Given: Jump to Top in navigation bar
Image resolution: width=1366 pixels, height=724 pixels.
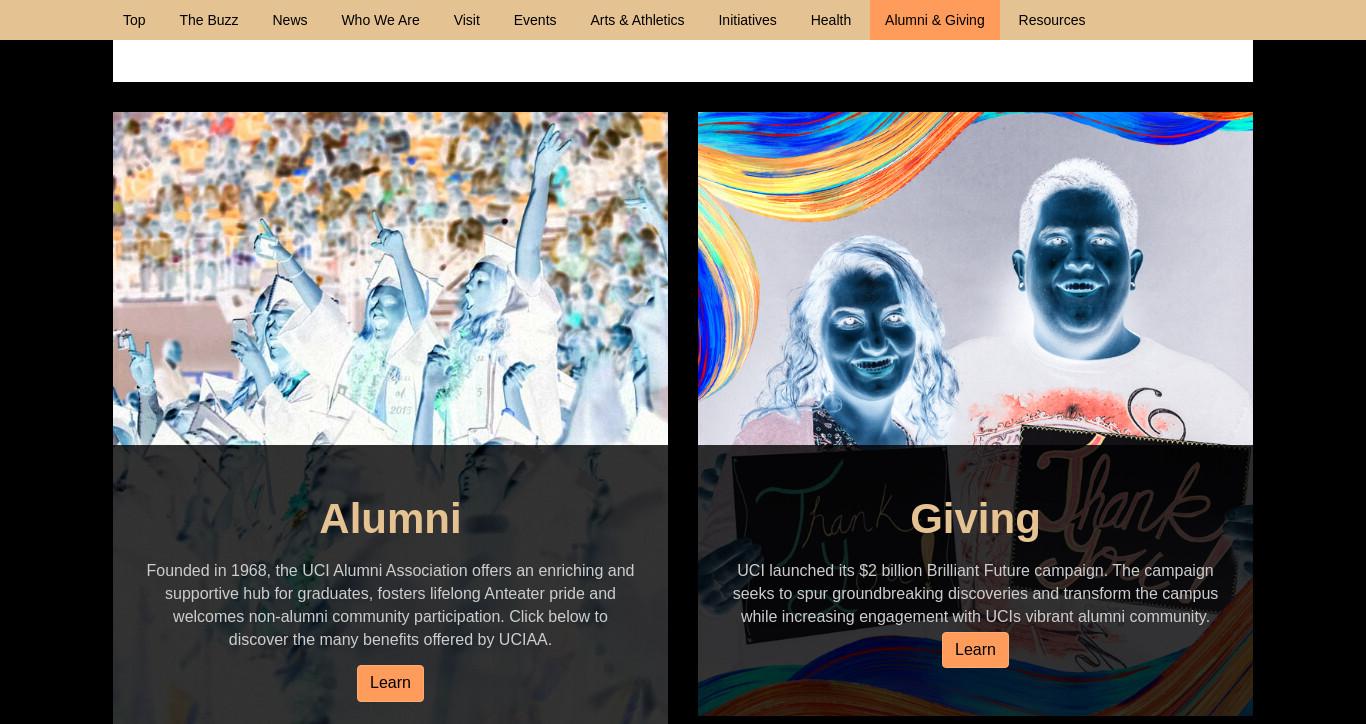Looking at the screenshot, I should click(134, 20).
